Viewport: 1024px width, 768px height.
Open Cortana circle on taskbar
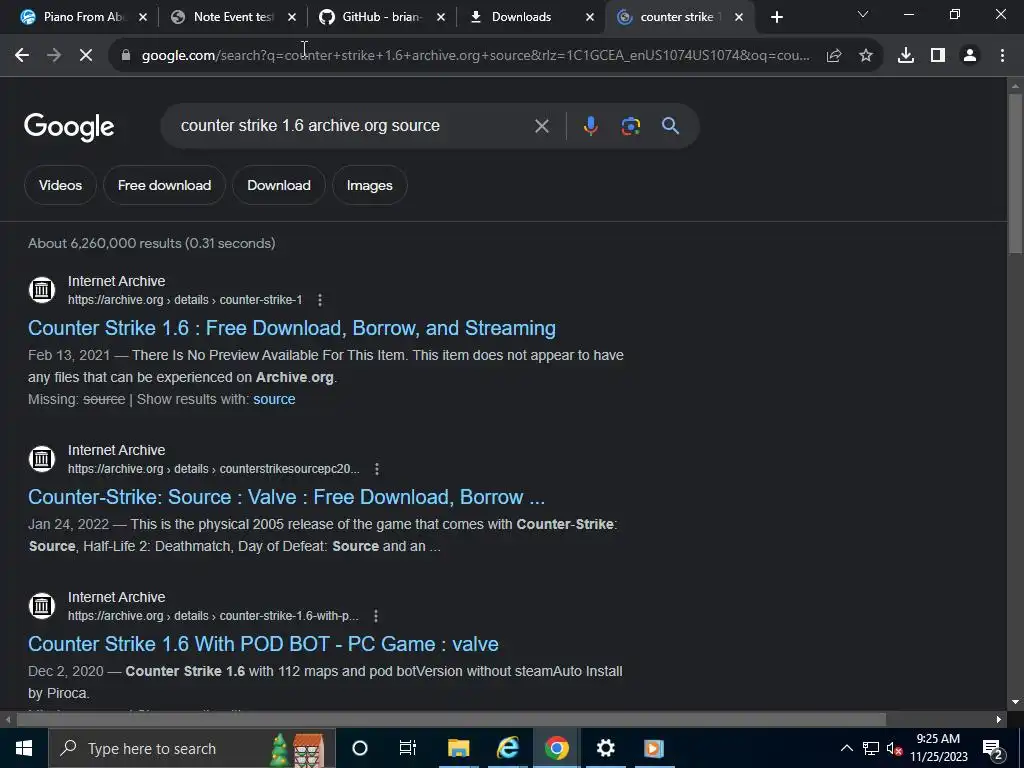pyautogui.click(x=360, y=748)
